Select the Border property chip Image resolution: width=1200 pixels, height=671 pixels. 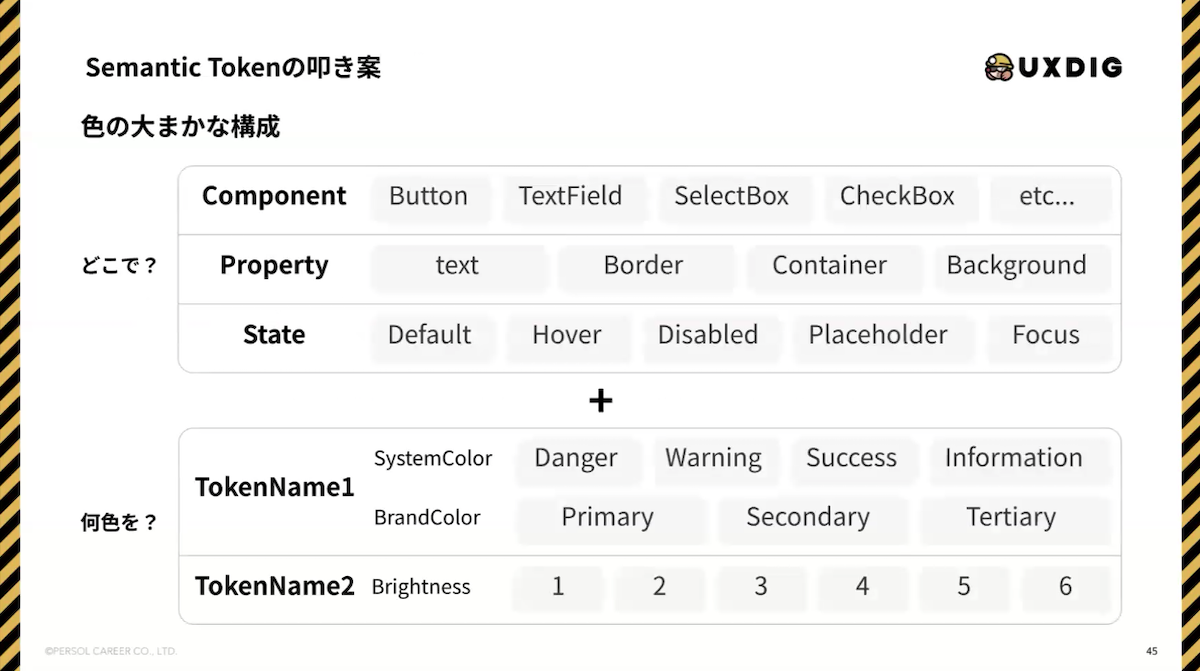tap(644, 266)
